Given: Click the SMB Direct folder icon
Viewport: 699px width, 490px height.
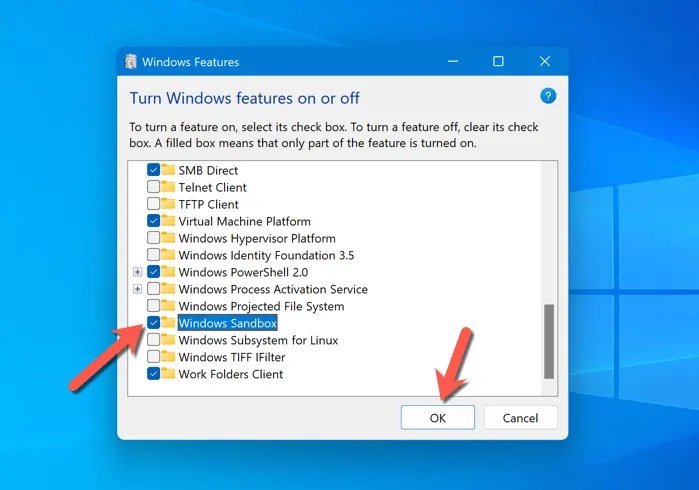Looking at the screenshot, I should 168,170.
